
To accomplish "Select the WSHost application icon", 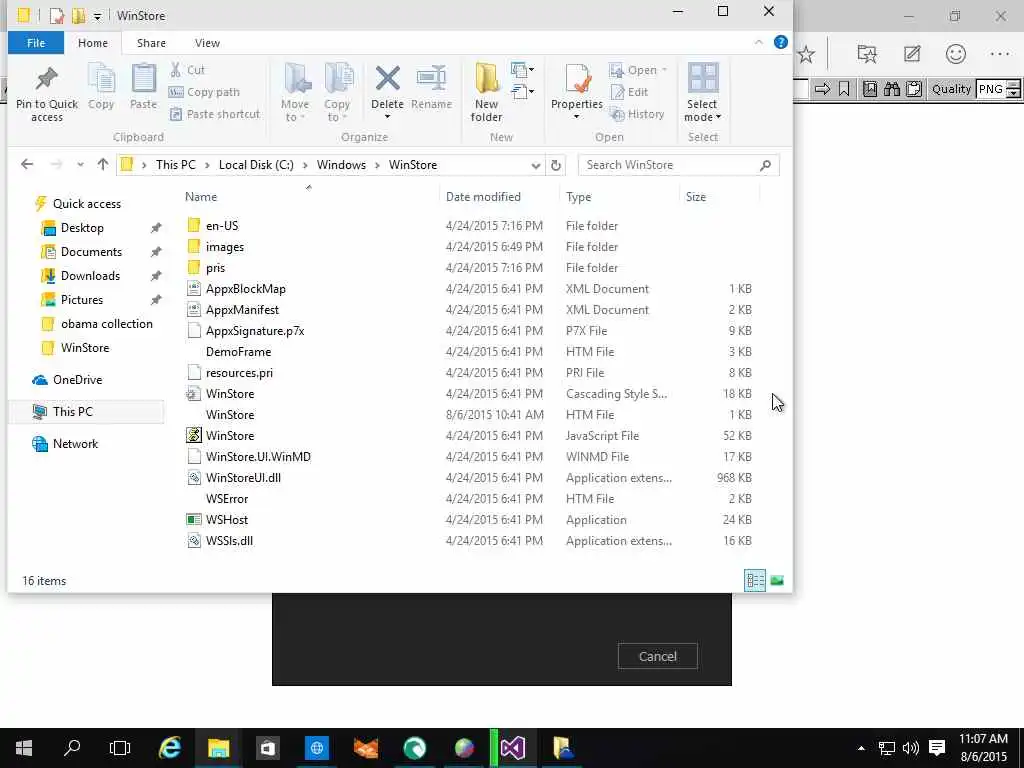I will (193, 520).
